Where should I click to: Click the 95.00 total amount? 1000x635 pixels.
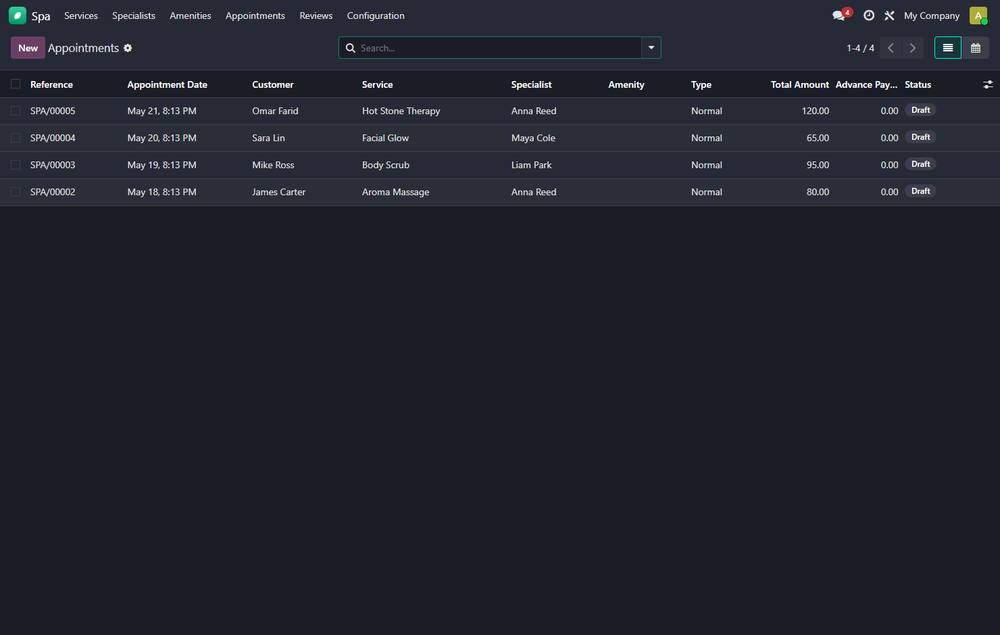818,164
